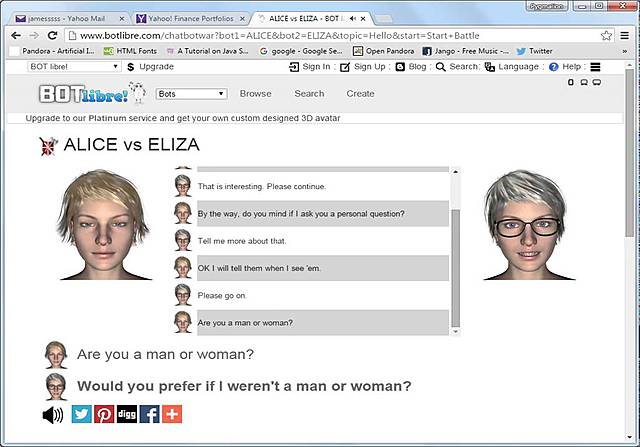Screen dimensions: 640x447
Task: Open the Language translate icon
Action: click(490, 67)
